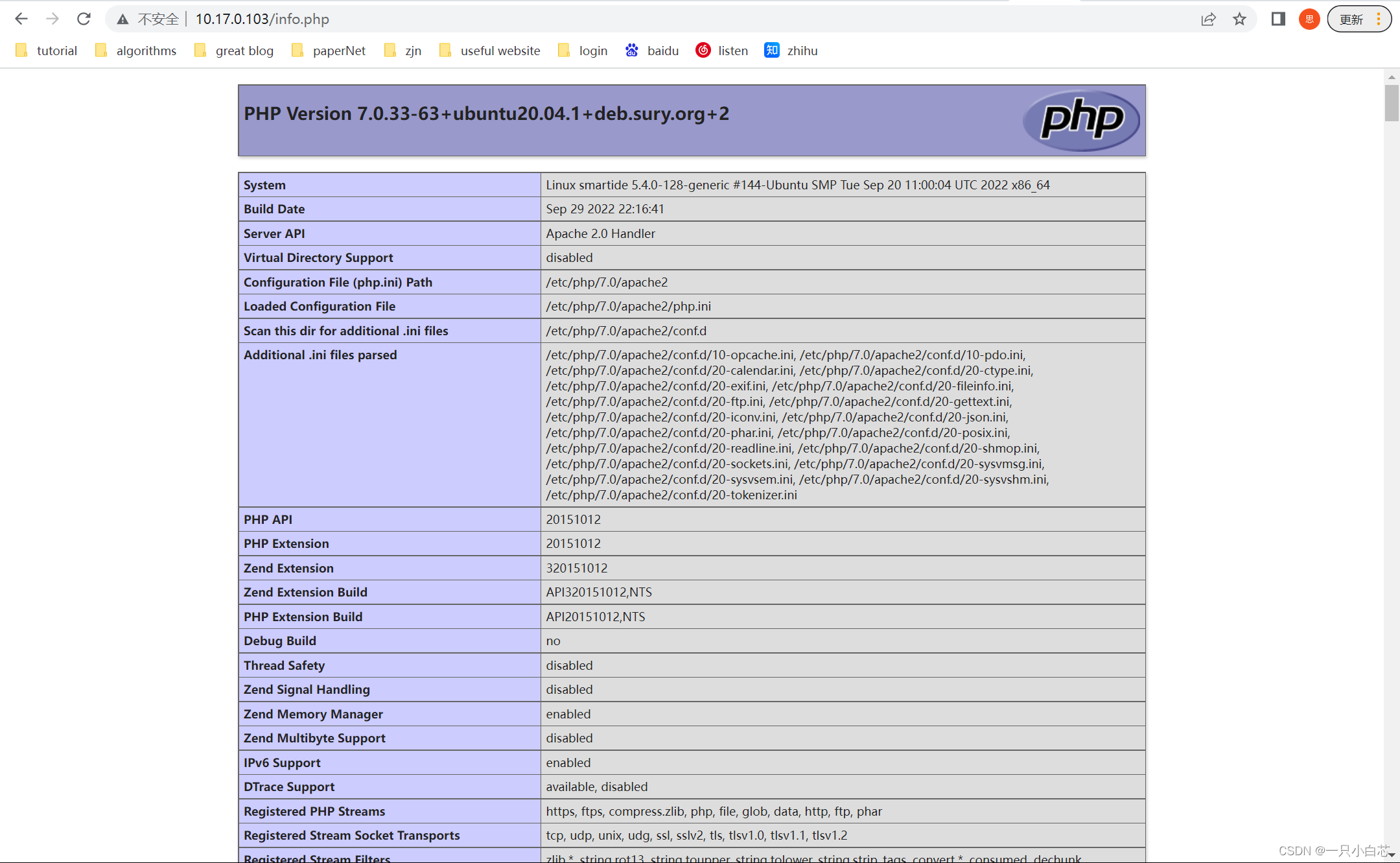Click the Build Date value Sep 29 2022

coord(605,209)
